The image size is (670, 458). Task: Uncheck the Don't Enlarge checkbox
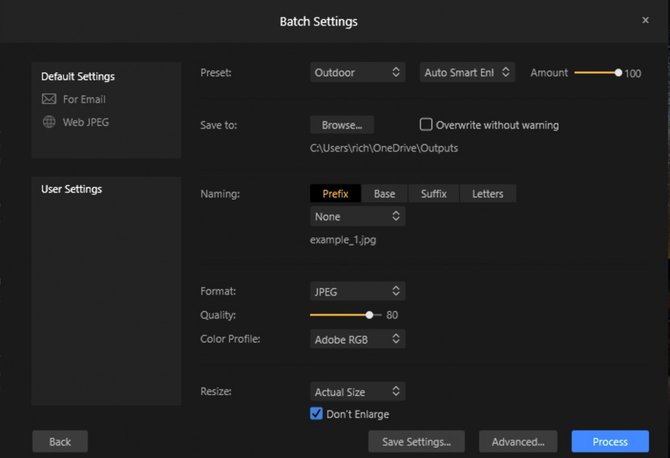317,414
